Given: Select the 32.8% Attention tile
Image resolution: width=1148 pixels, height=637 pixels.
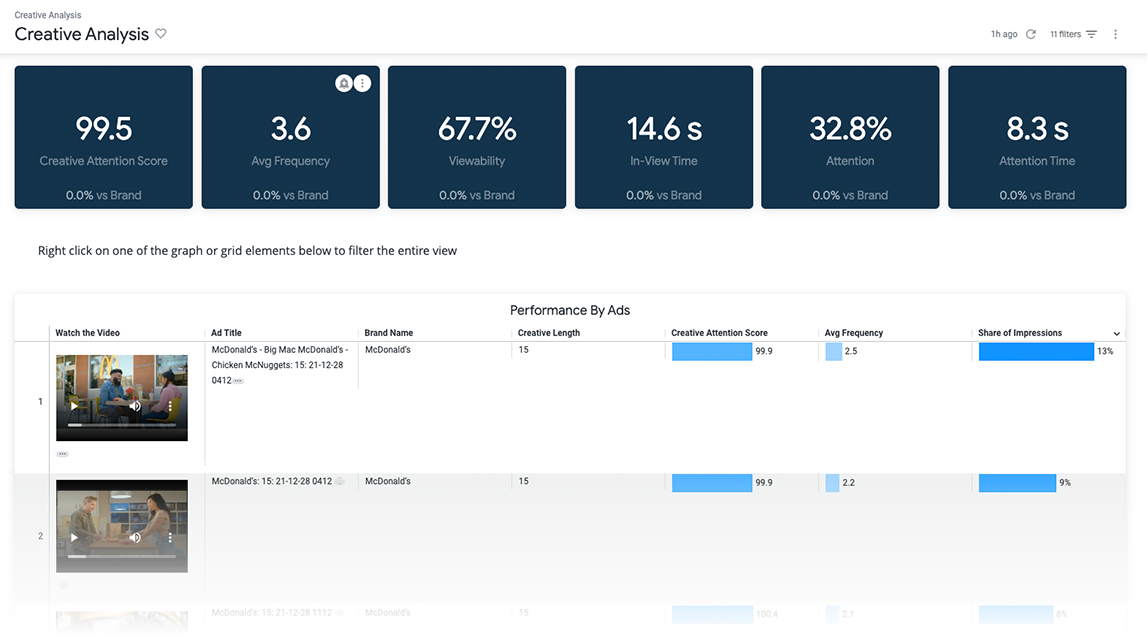Looking at the screenshot, I should 850,138.
